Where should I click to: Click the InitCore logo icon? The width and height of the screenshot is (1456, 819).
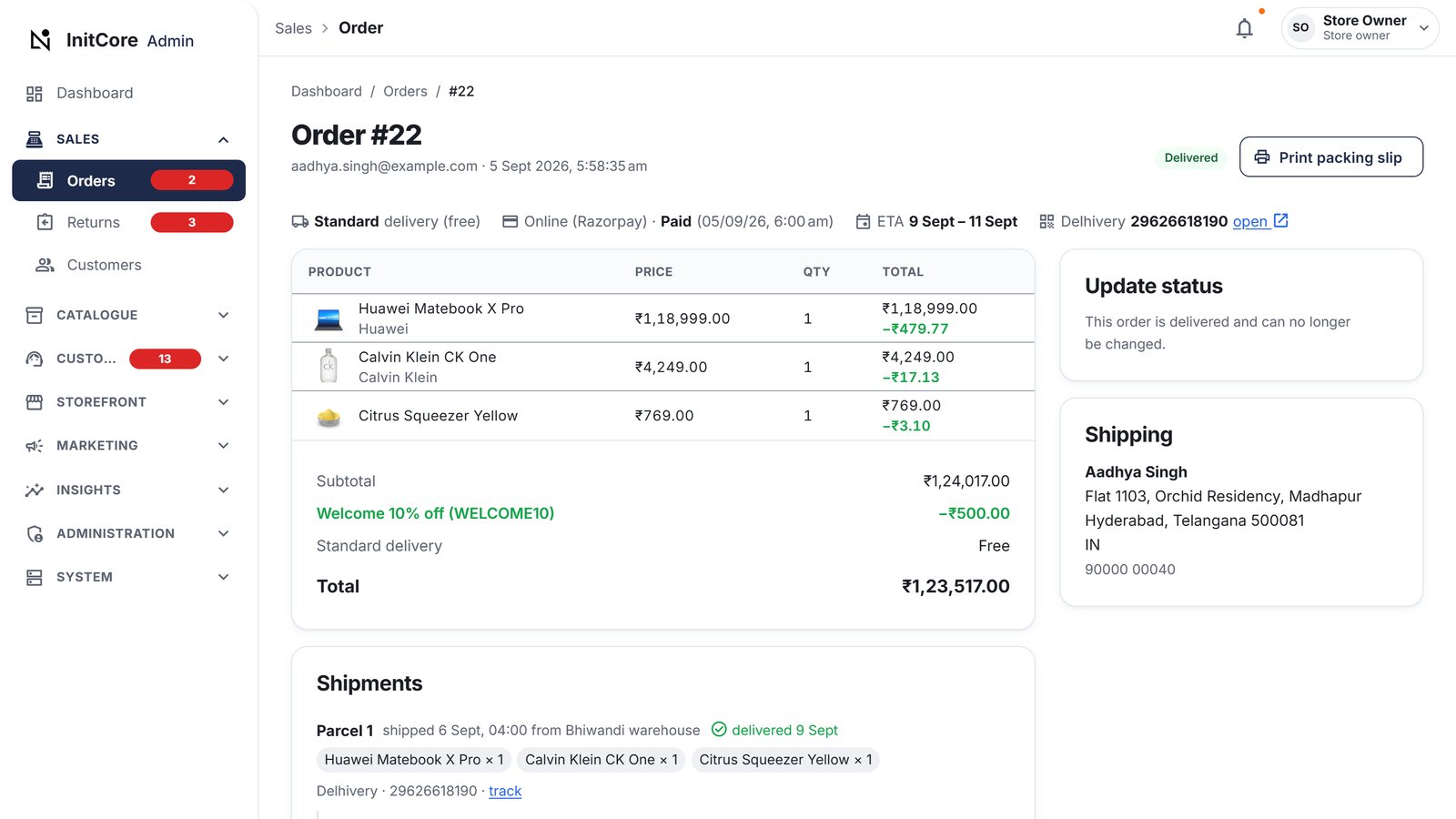pyautogui.click(x=40, y=40)
